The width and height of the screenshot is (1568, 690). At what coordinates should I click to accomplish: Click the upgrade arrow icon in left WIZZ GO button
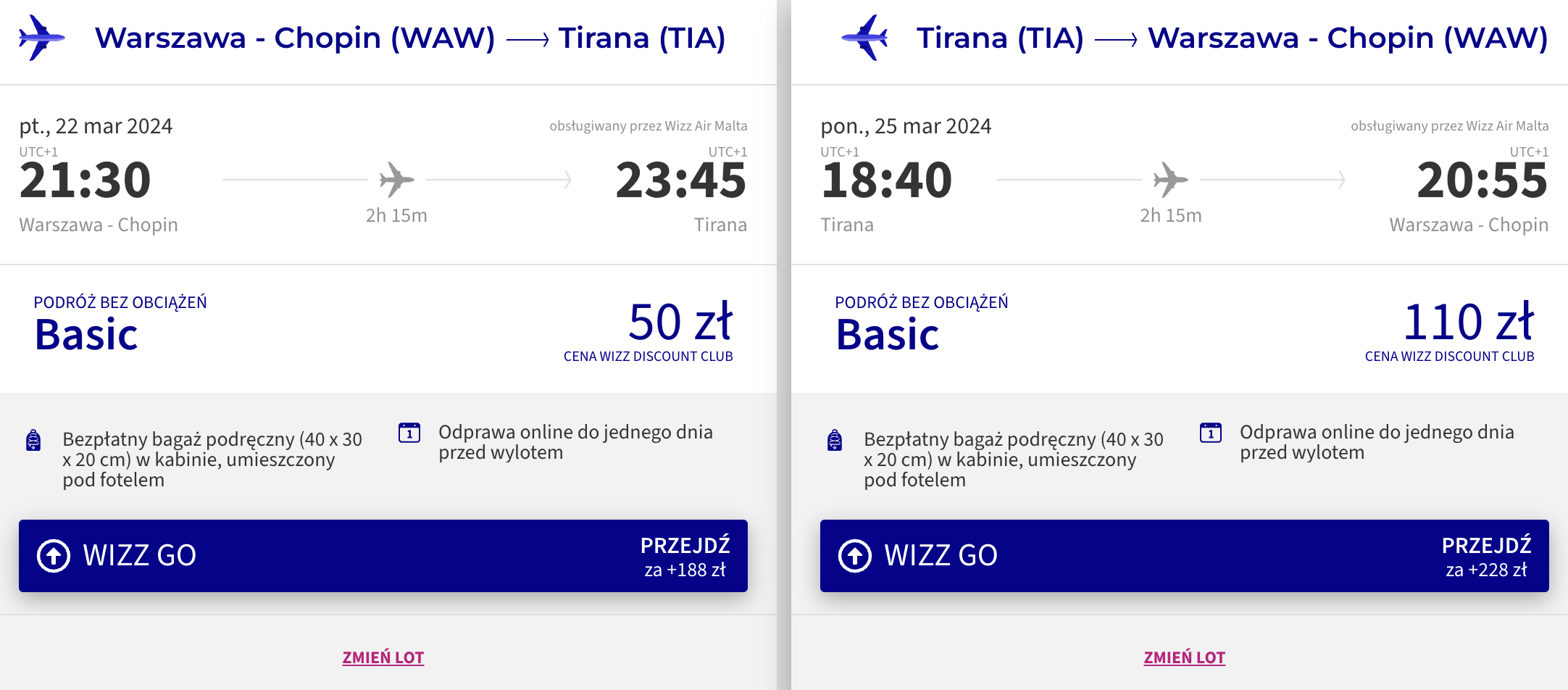tap(54, 556)
